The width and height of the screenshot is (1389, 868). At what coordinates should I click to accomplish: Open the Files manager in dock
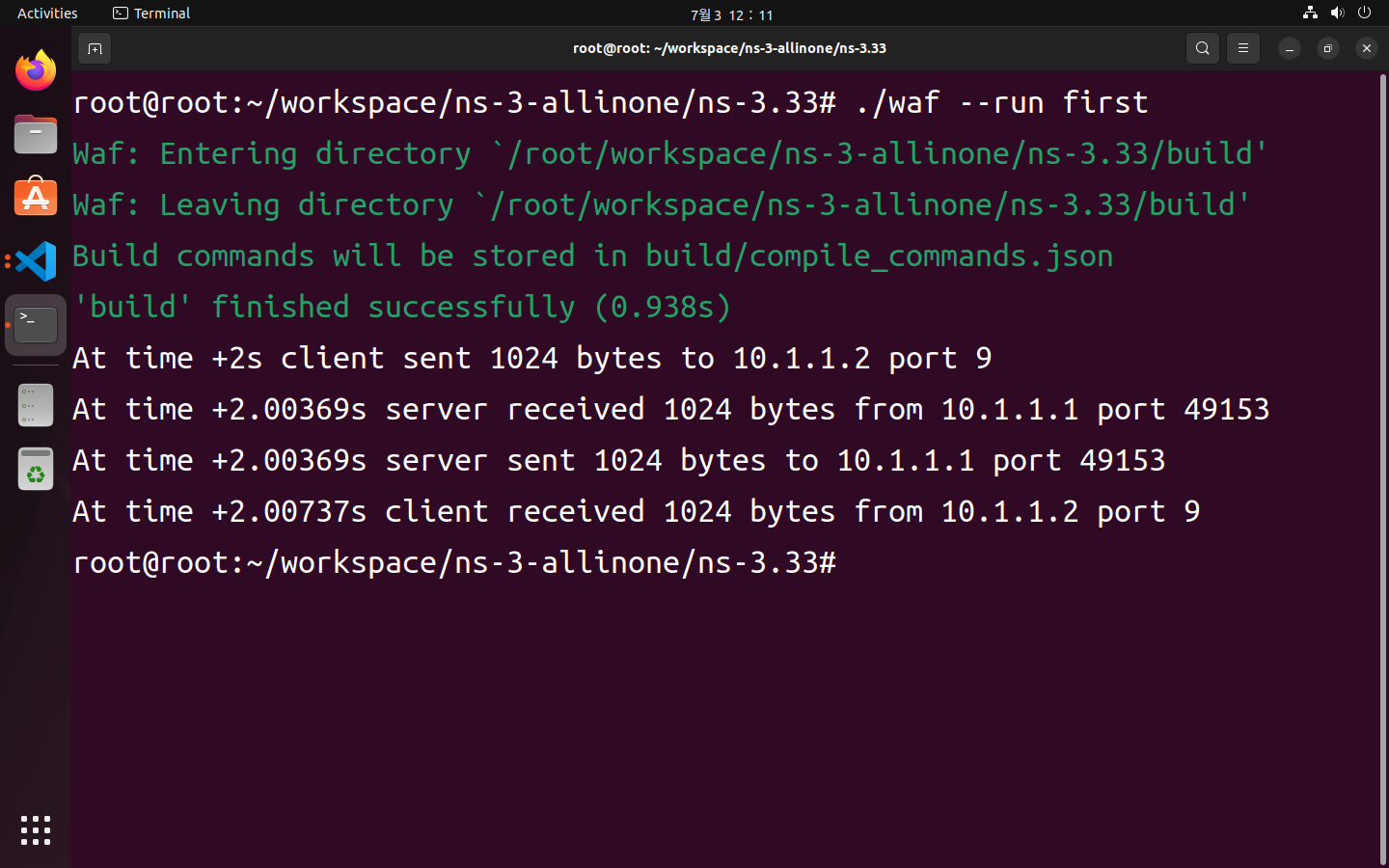(x=36, y=134)
